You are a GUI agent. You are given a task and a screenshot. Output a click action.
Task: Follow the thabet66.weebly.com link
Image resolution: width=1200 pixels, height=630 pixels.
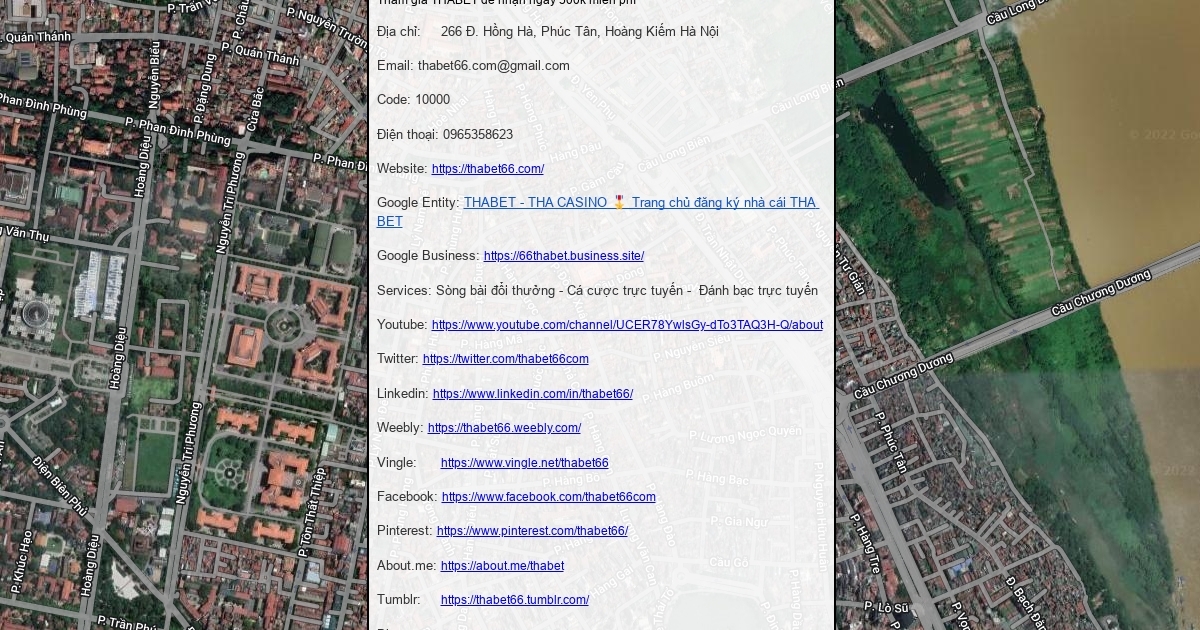(504, 428)
